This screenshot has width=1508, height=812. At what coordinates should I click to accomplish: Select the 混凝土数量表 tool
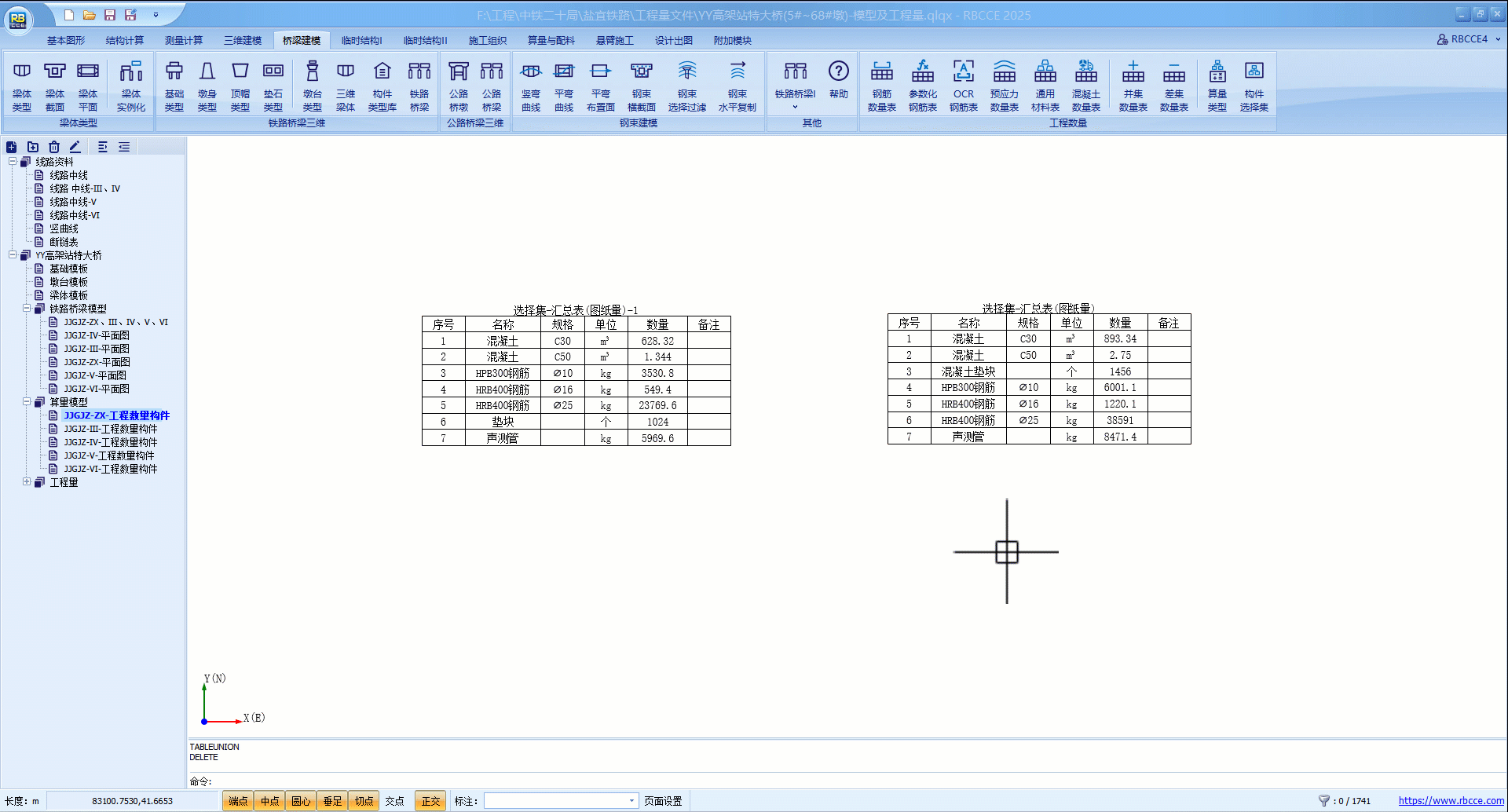[x=1085, y=85]
